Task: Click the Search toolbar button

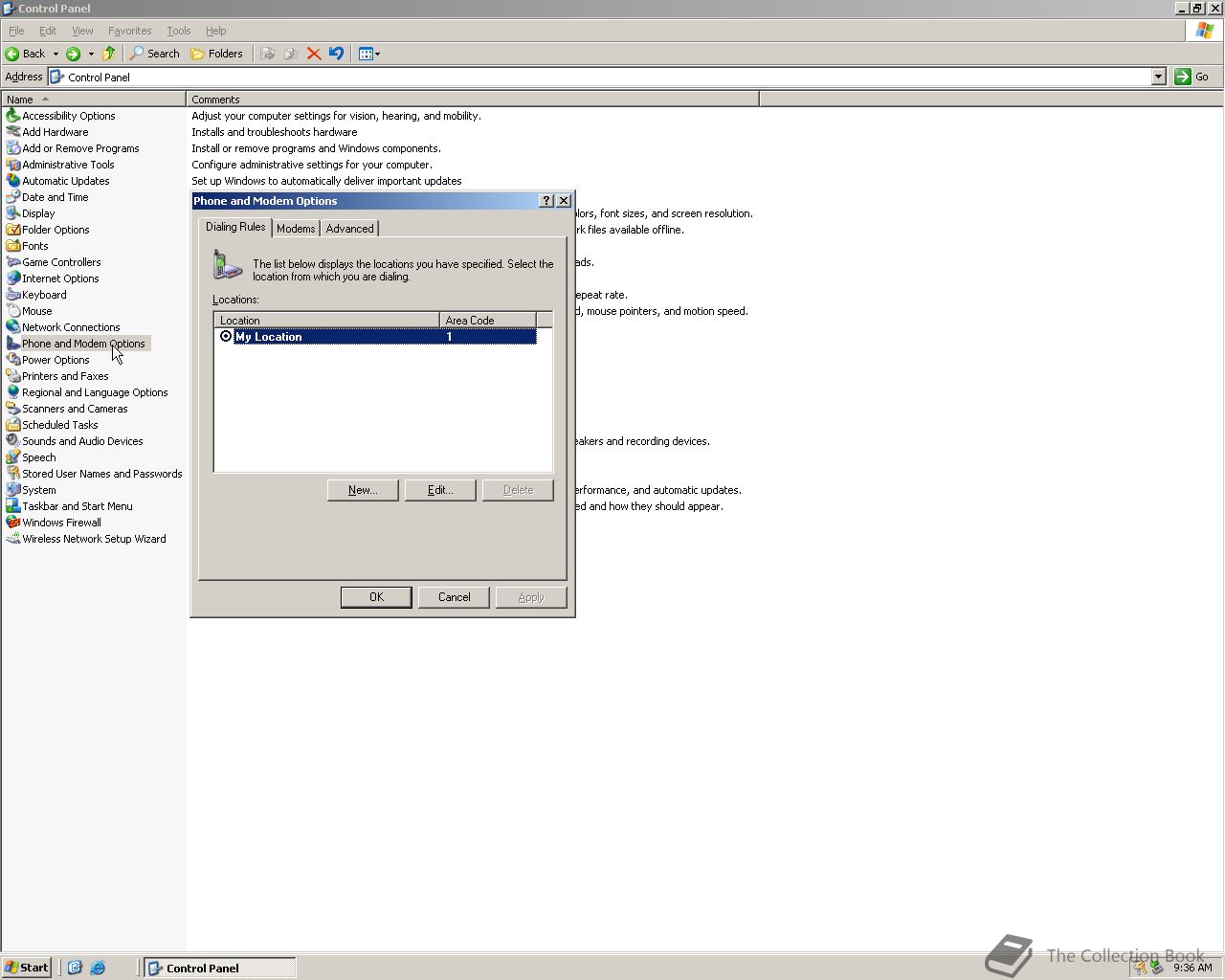Action: coord(155,54)
